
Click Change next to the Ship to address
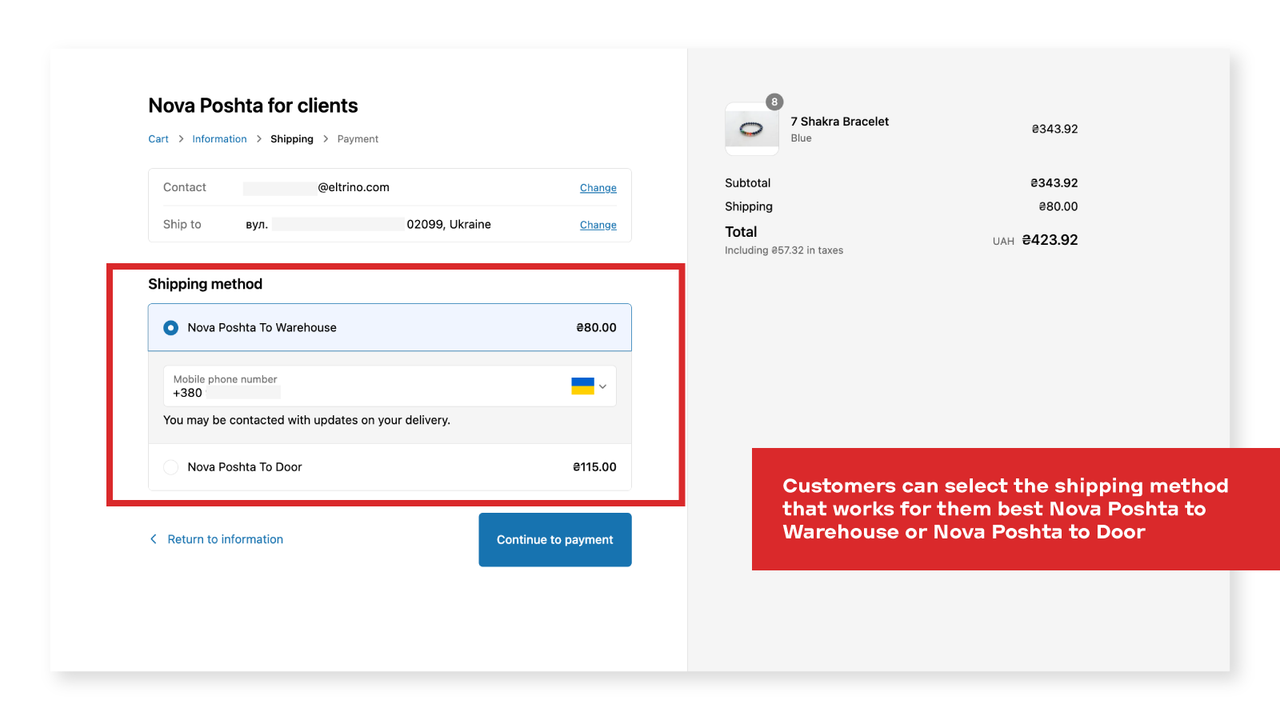[x=597, y=225]
